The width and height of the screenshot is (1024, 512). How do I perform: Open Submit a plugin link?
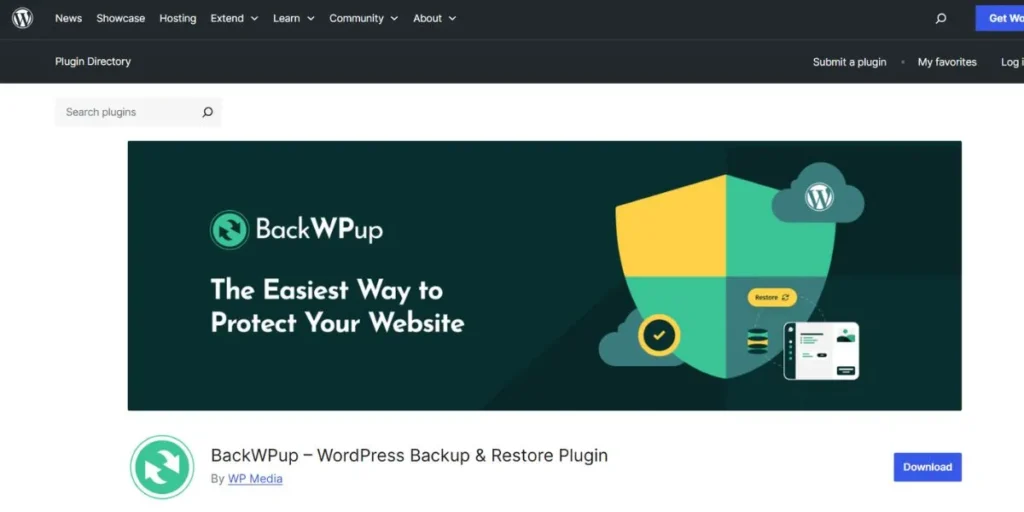click(x=850, y=62)
